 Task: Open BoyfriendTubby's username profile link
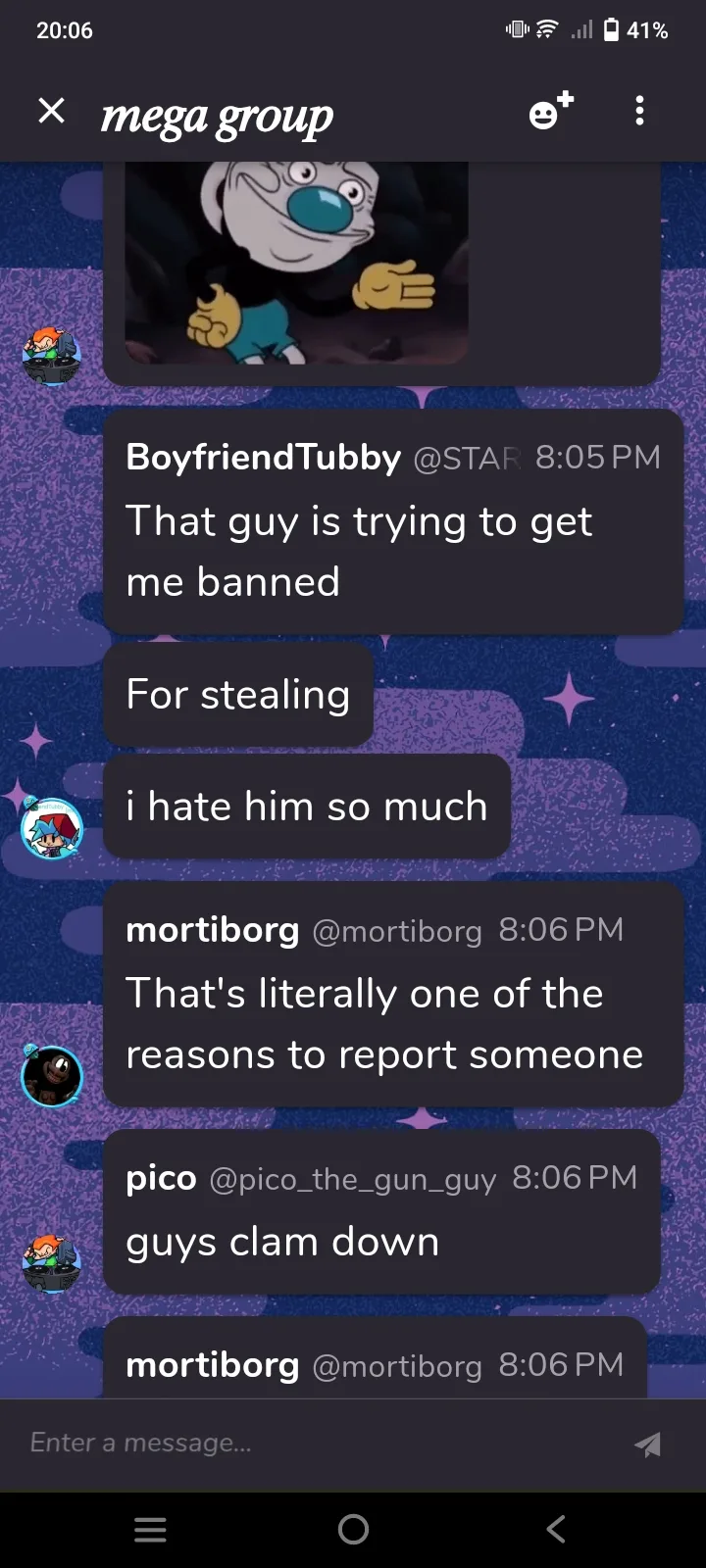pos(263,458)
